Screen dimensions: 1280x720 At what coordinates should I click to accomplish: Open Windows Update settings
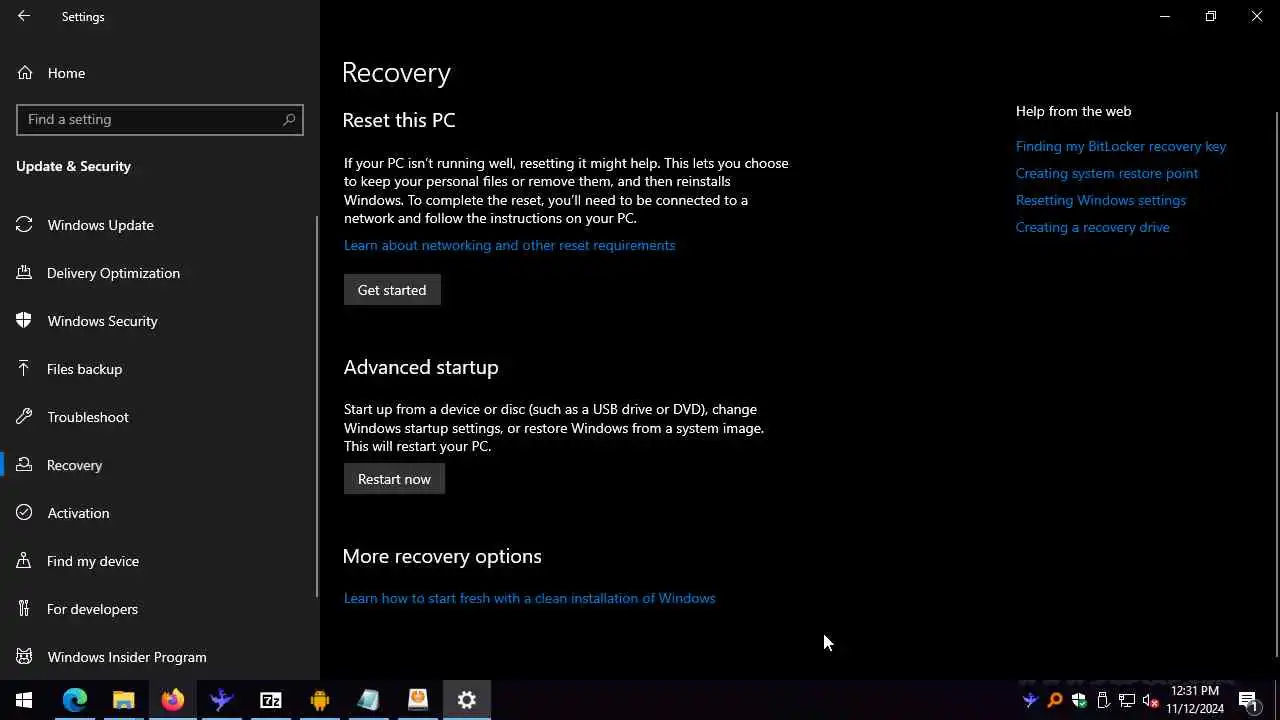point(158,225)
